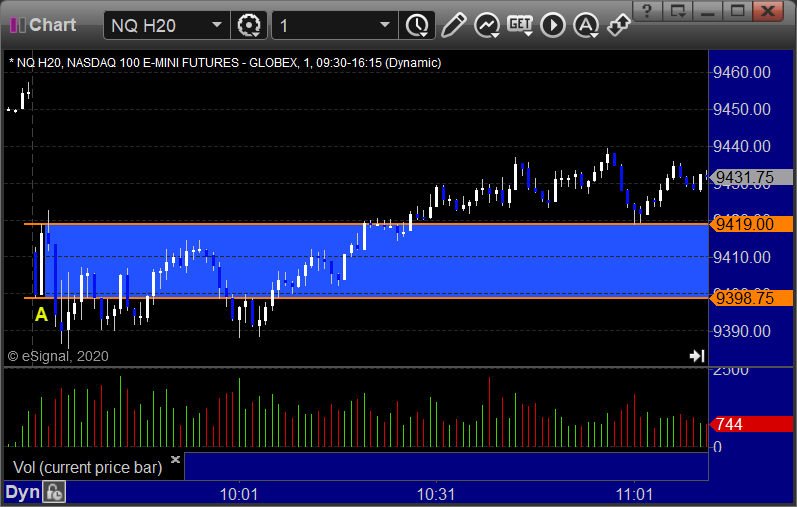Close the chart window with red X
Screen dimensions: 797x507
coord(768,11)
